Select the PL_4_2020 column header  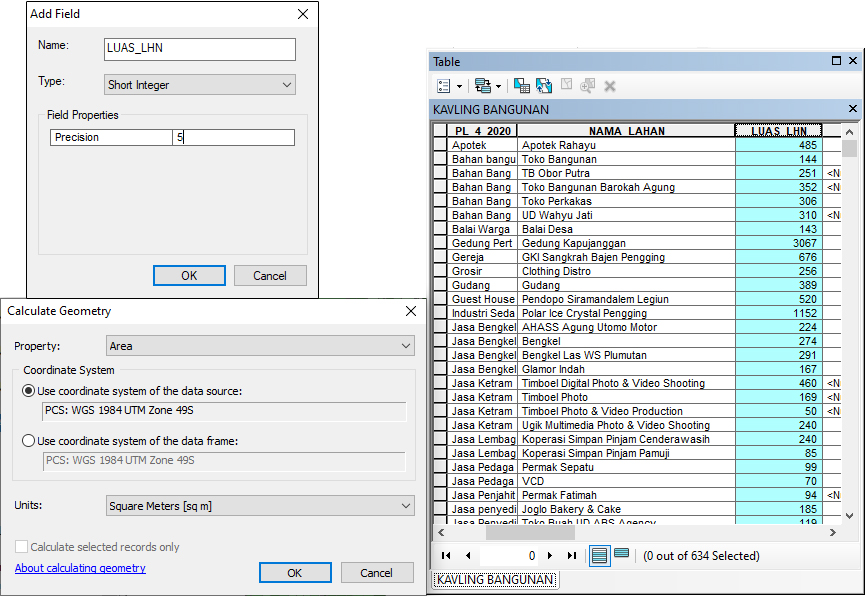pyautogui.click(x=483, y=131)
